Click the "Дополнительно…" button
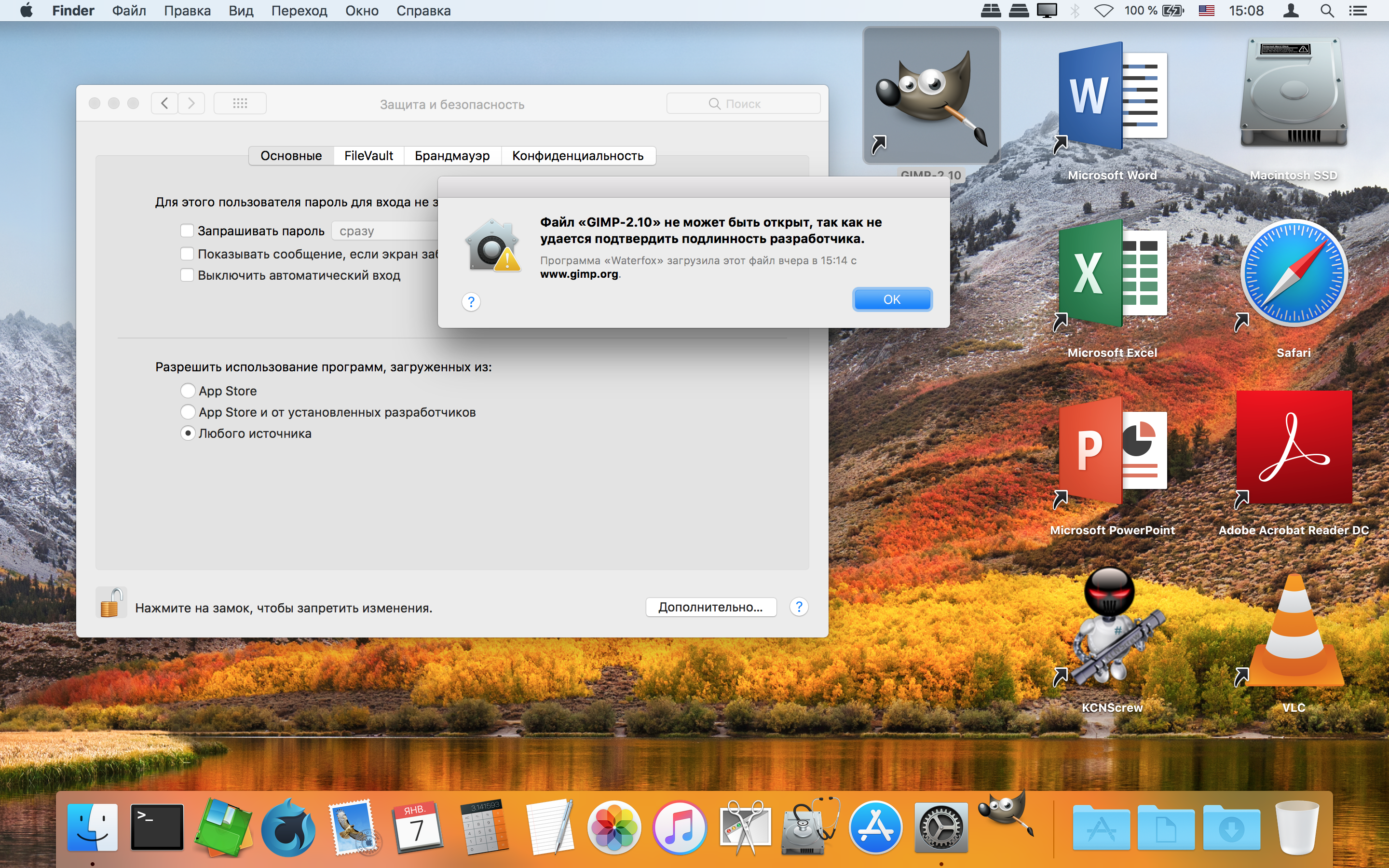This screenshot has width=1389, height=868. pos(710,607)
